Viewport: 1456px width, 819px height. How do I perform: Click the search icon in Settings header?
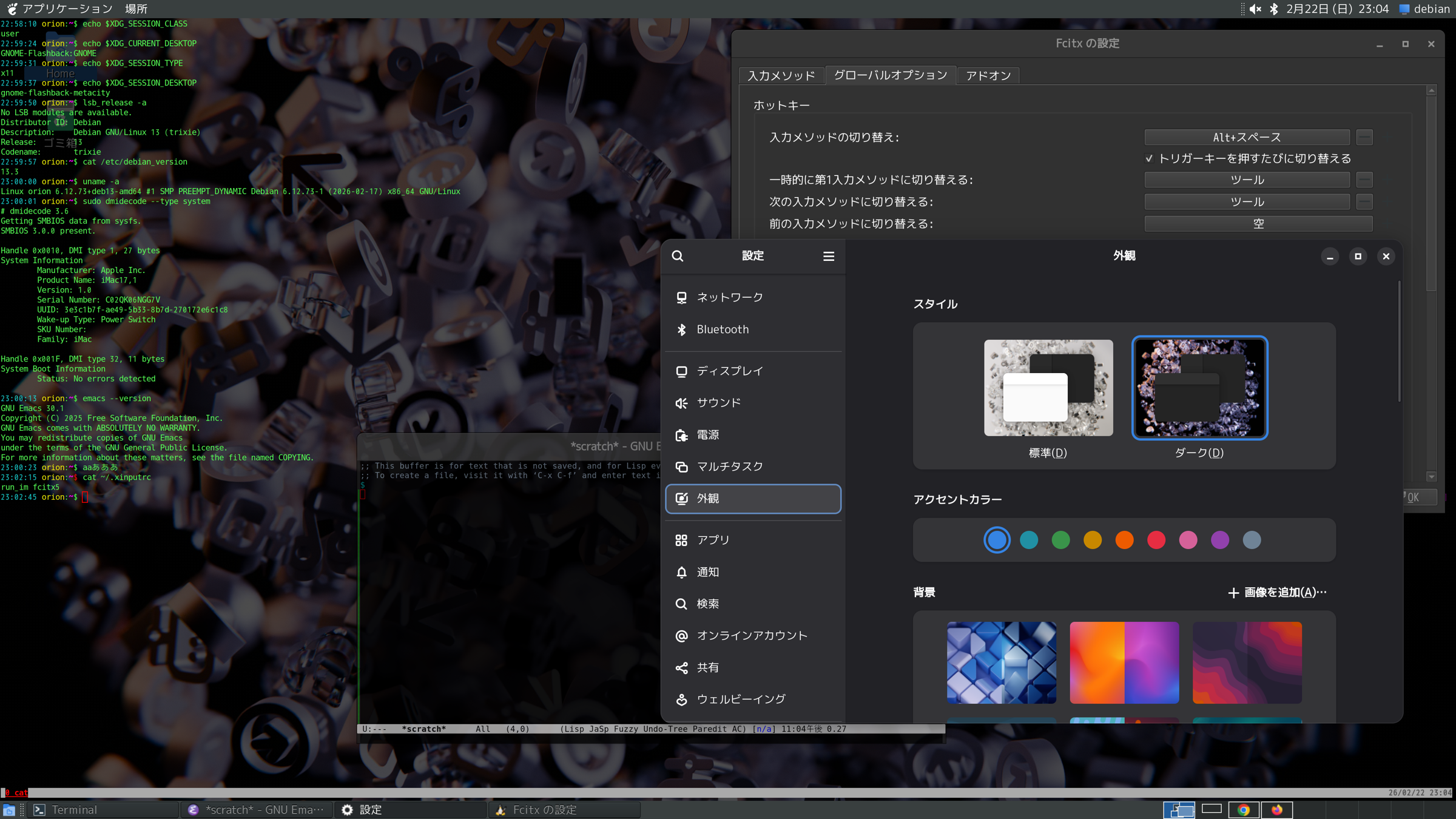pos(678,256)
